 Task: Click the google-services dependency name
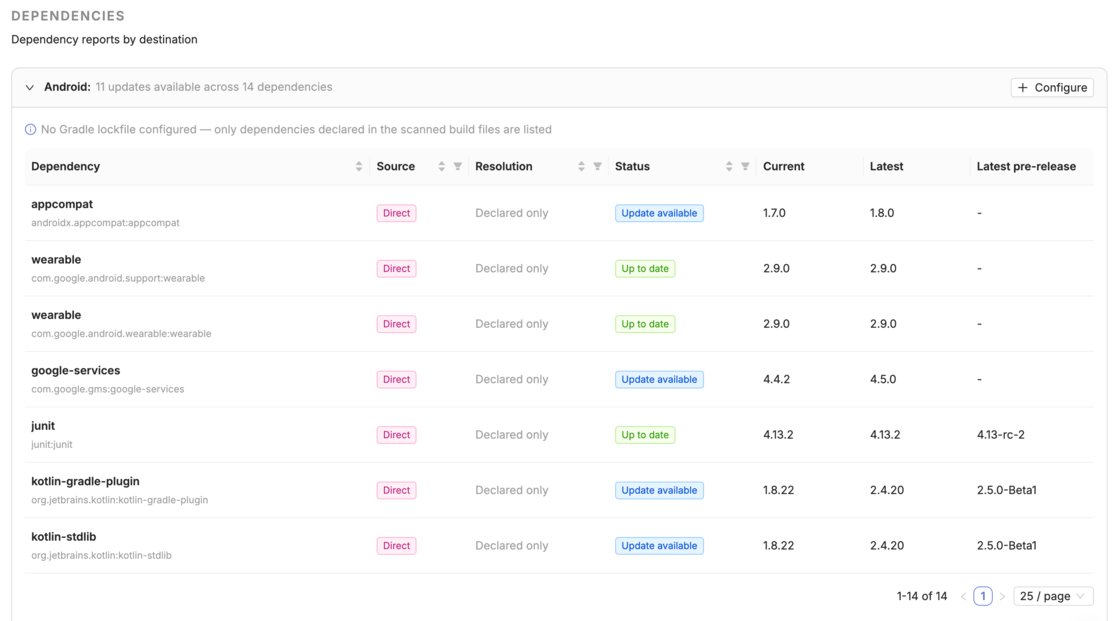pyautogui.click(x=76, y=370)
